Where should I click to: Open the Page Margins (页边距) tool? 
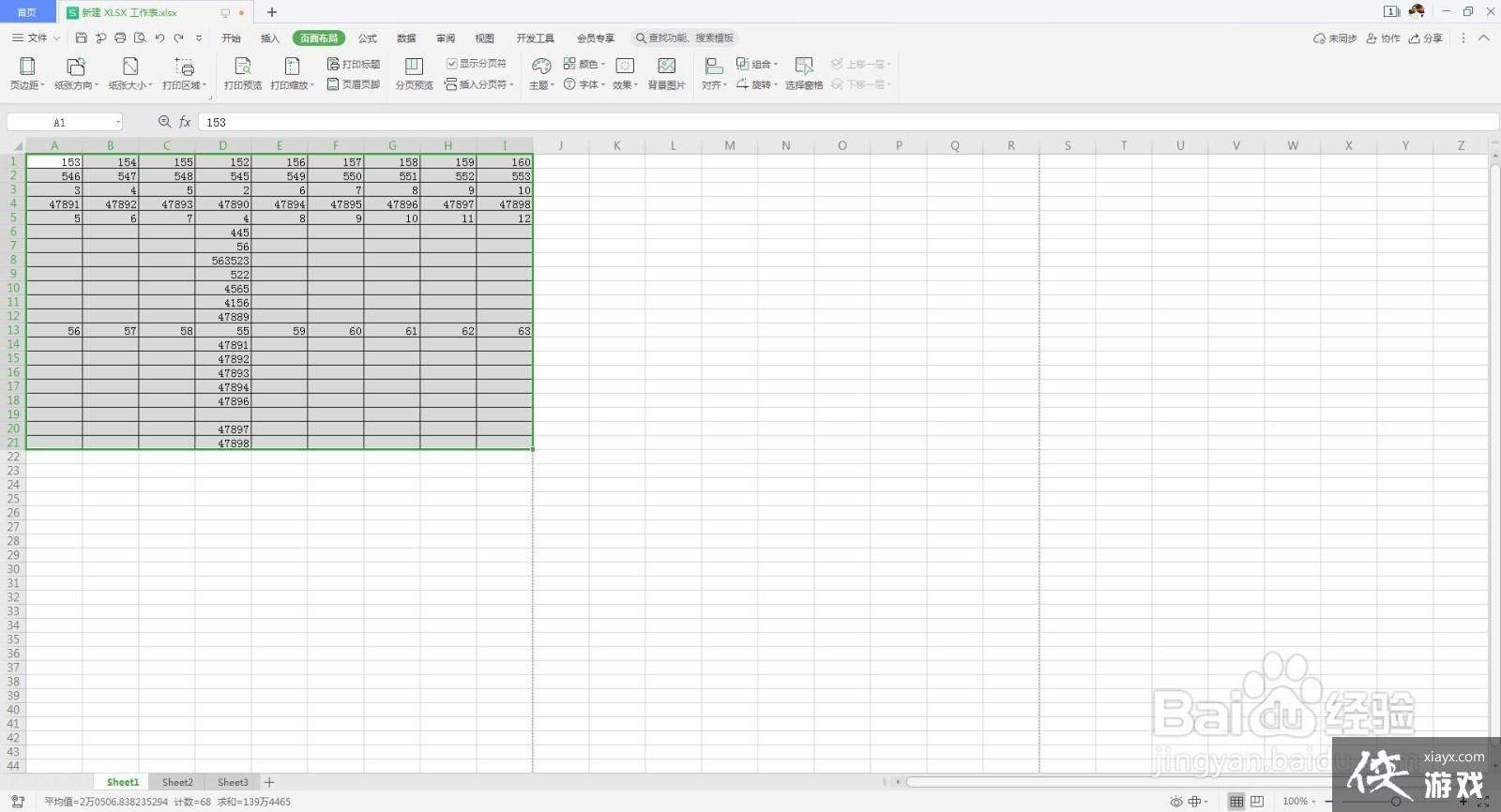pos(27,73)
